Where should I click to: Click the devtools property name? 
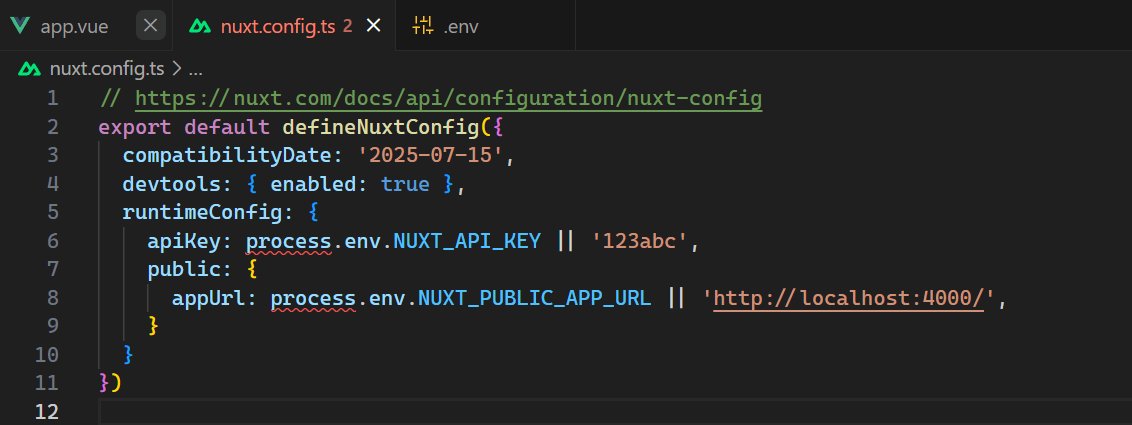click(171, 184)
